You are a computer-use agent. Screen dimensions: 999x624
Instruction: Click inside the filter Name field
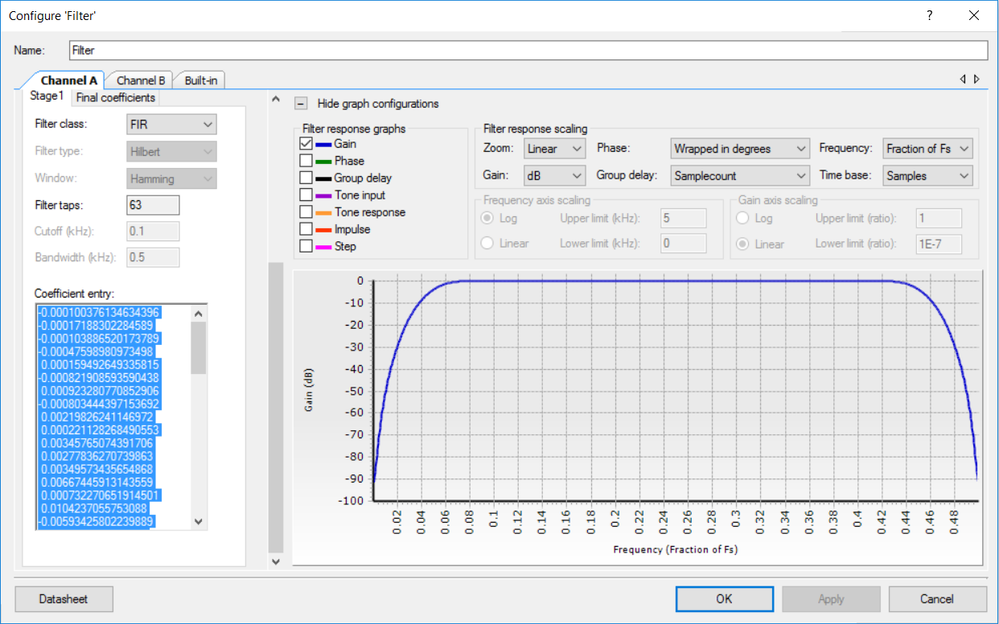[300, 49]
